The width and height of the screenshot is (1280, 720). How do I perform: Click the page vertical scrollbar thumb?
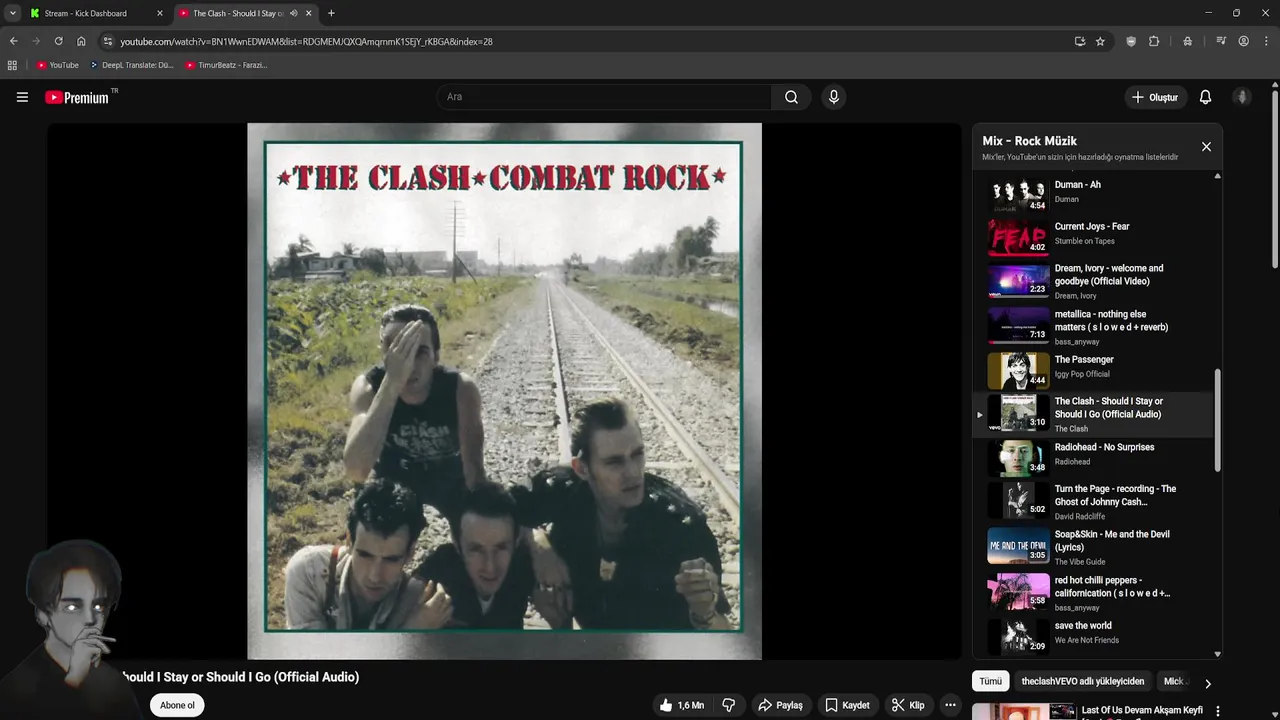coord(1275,178)
